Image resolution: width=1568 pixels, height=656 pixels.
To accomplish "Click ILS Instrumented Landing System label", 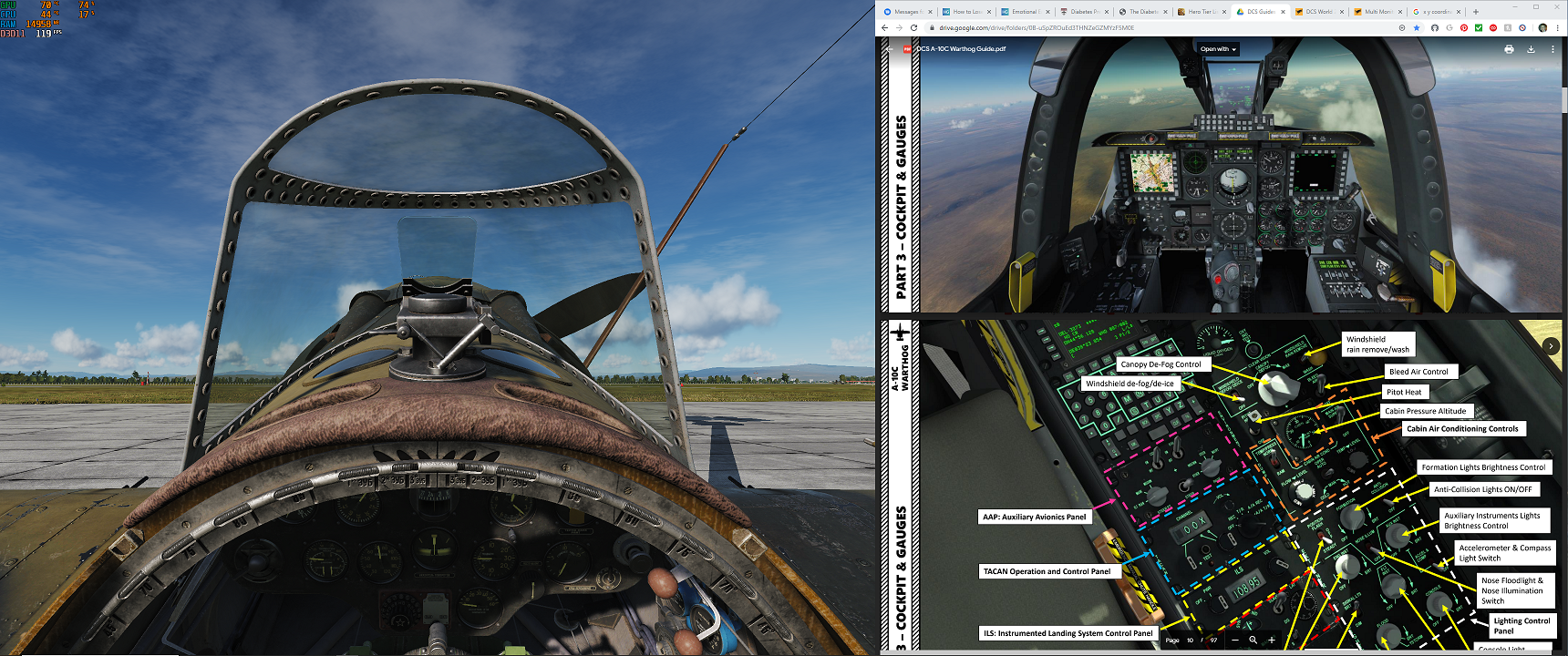I will click(x=1068, y=632).
